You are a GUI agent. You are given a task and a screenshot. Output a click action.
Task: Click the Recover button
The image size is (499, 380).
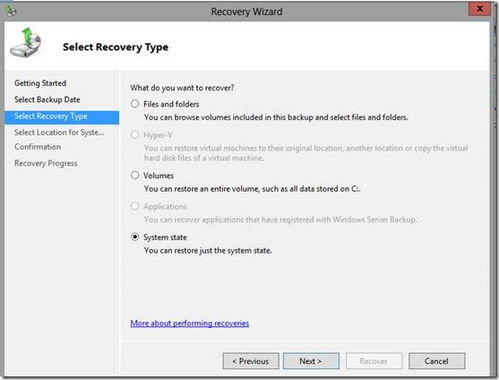click(x=374, y=361)
